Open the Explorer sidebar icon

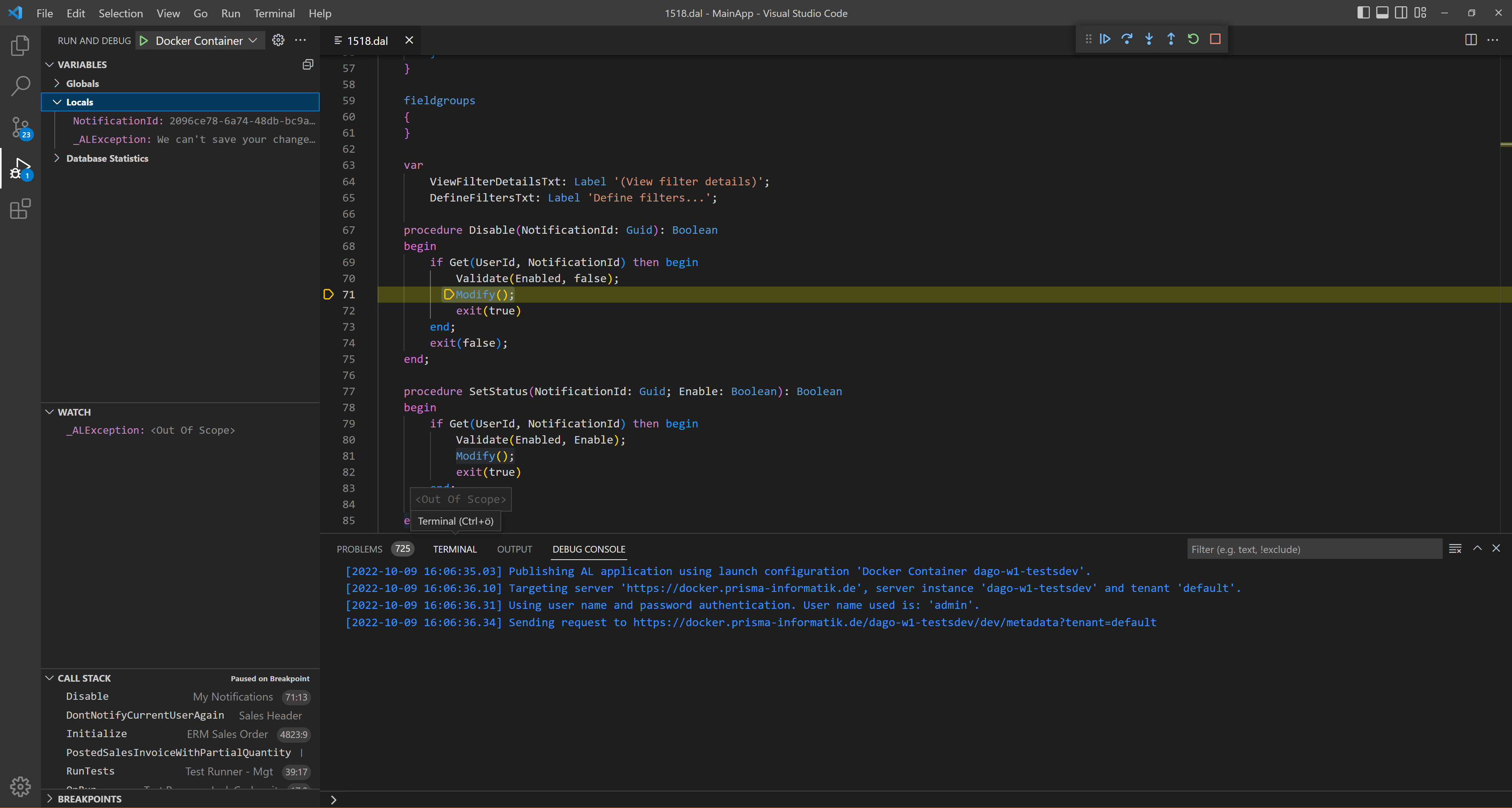coord(20,45)
